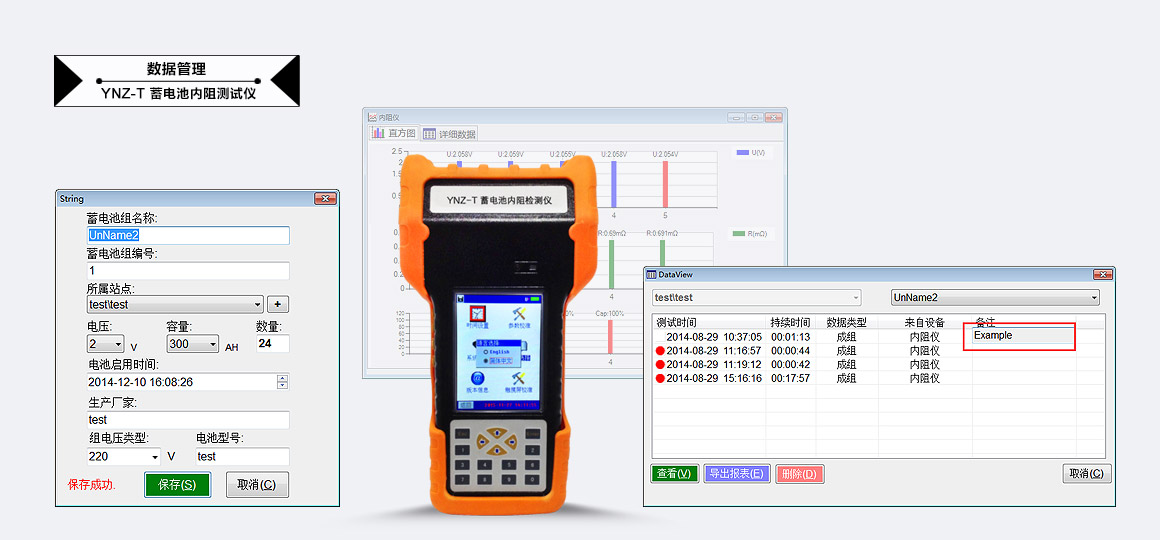Click 取消(C) in the DataView window
This screenshot has height=540, width=1160.
[x=1086, y=473]
